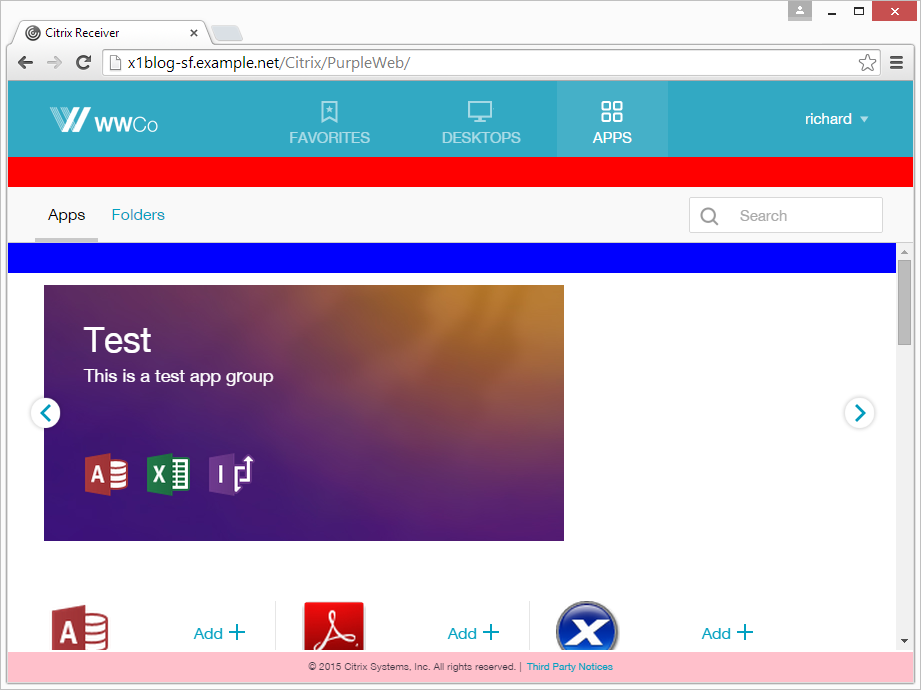This screenshot has width=921, height=690.
Task: Select the Apps grid icon
Action: (611, 111)
